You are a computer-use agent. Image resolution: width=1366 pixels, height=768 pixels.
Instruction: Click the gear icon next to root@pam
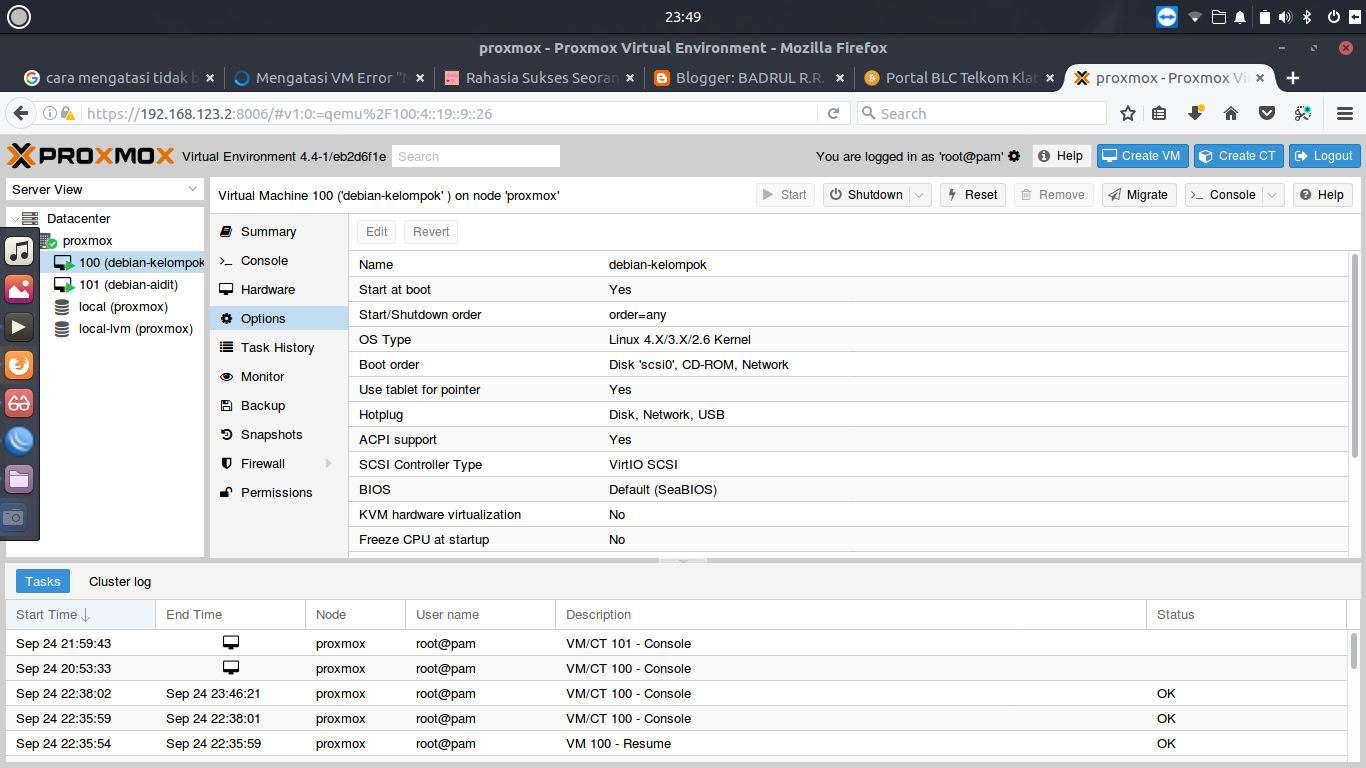[x=1013, y=156]
